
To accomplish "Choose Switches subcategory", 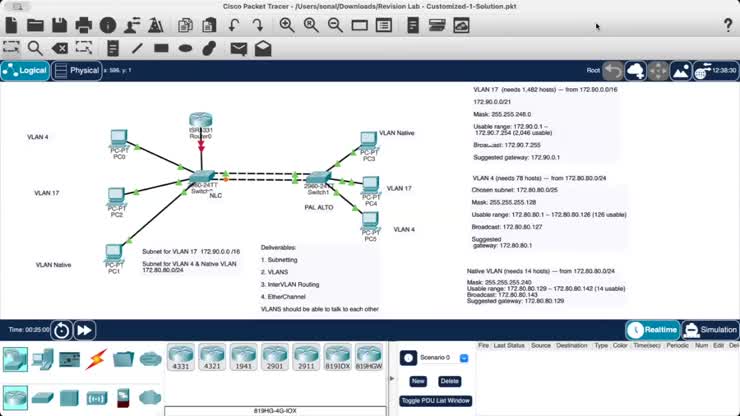I will tap(42, 398).
